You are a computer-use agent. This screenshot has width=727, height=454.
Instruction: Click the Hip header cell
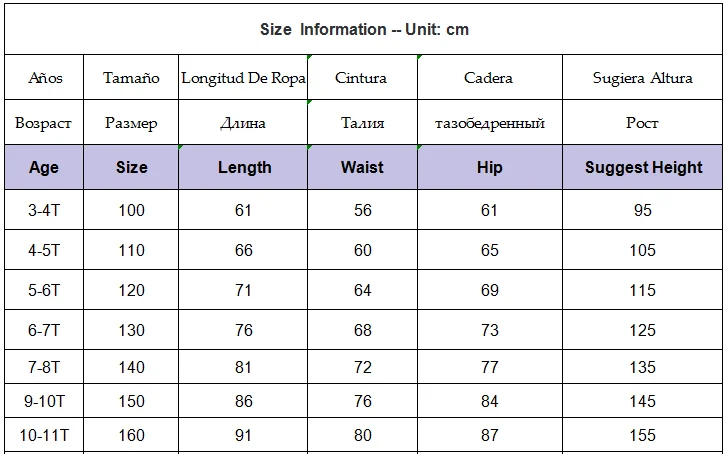[x=490, y=167]
